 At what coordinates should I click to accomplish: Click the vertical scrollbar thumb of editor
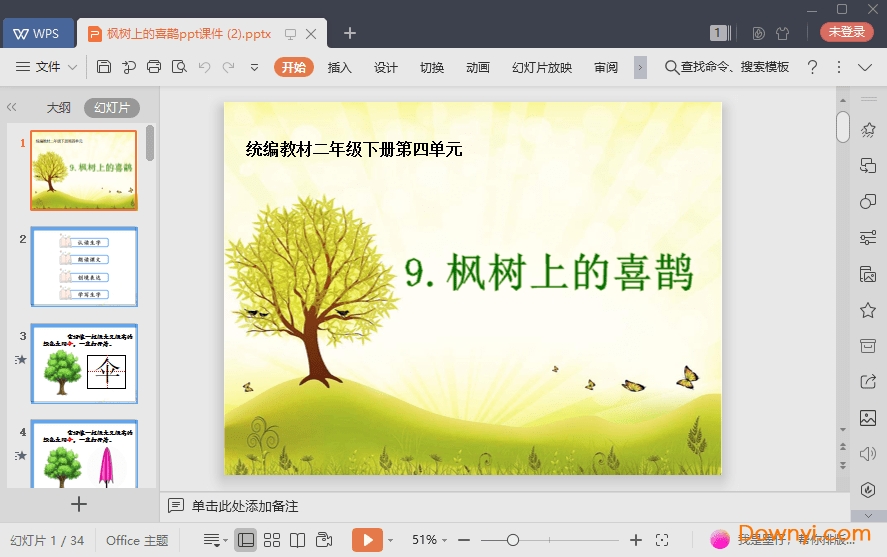(x=843, y=127)
